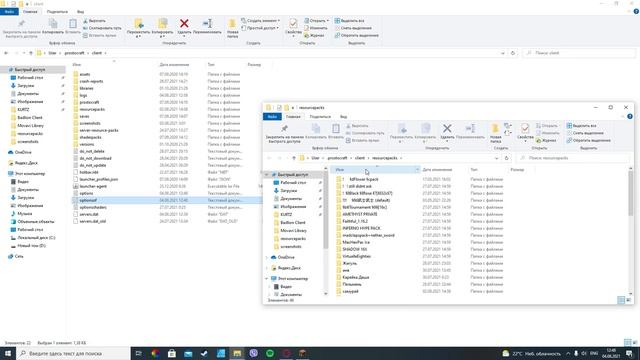Open New item dropdown in client window ribbon

point(260,20)
